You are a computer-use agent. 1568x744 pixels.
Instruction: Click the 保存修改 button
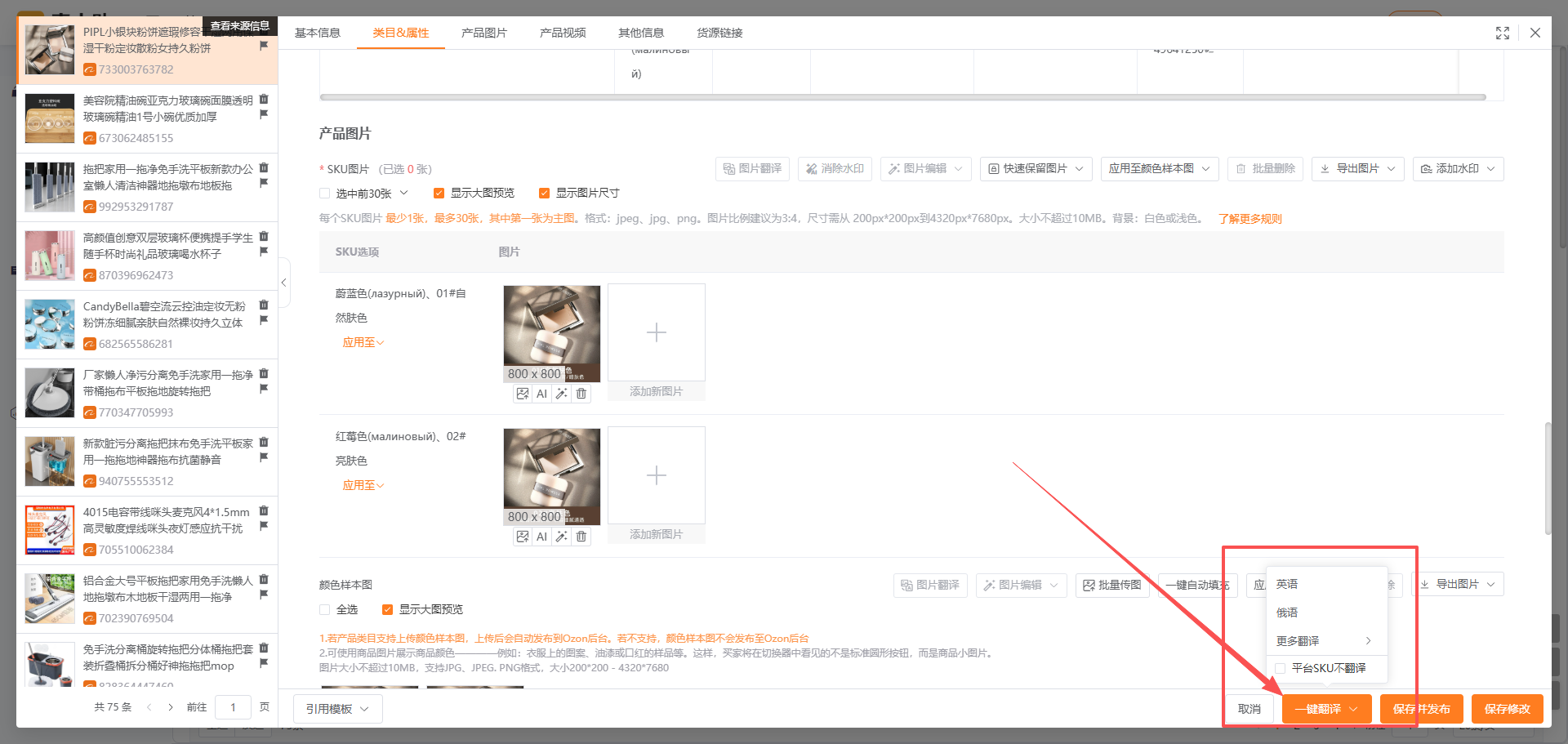click(x=1508, y=709)
